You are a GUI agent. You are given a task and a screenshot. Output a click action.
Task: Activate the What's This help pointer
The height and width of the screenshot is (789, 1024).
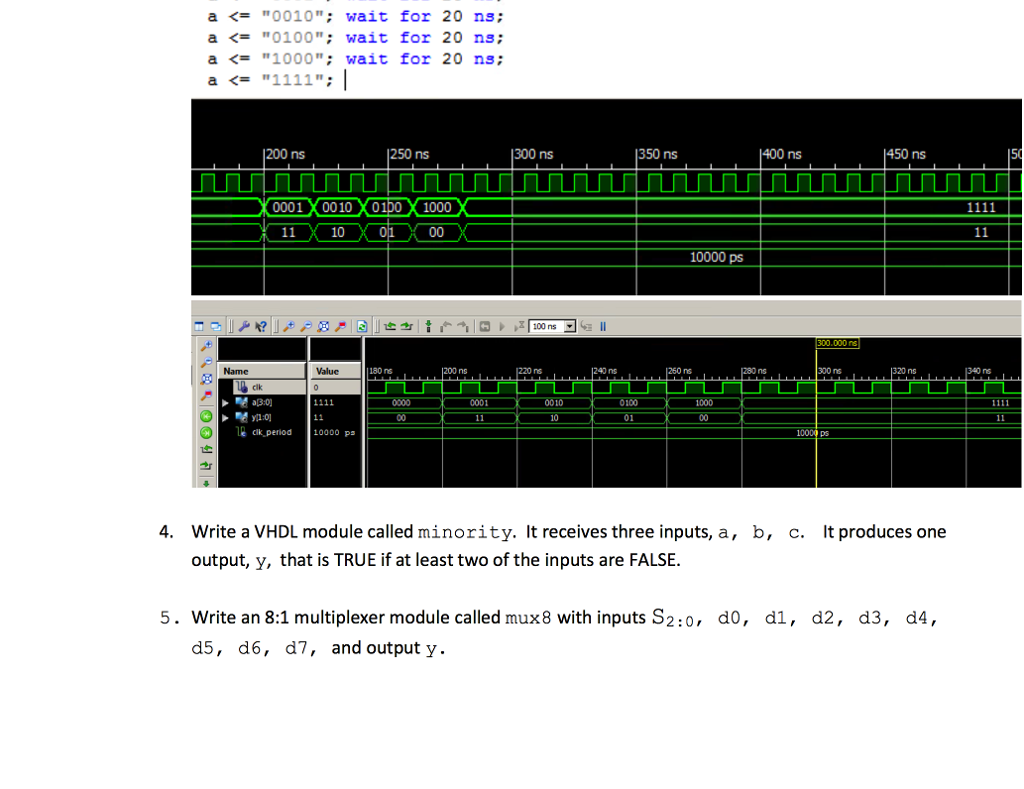pos(261,326)
